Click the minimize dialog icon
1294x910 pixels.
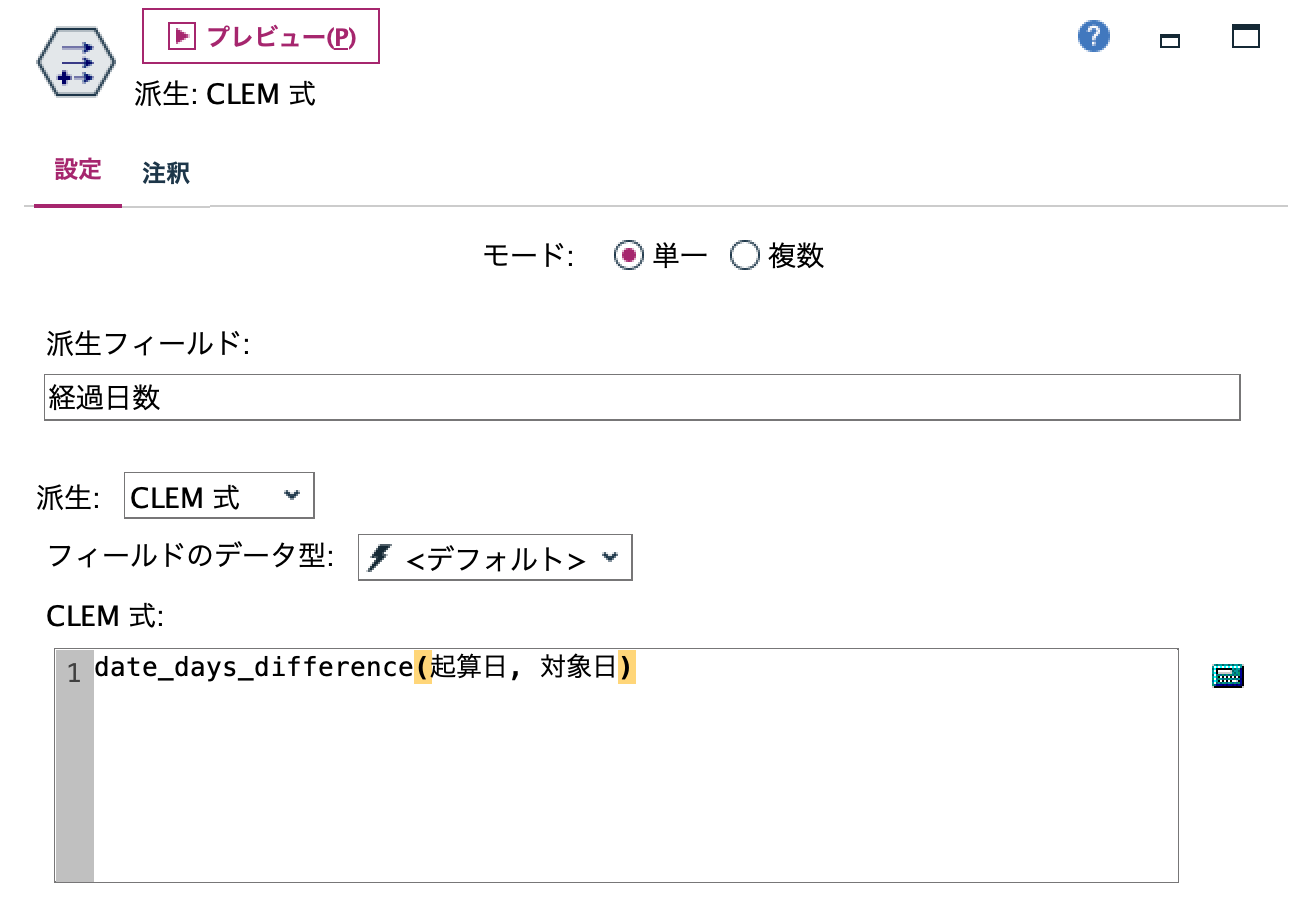point(1168,40)
